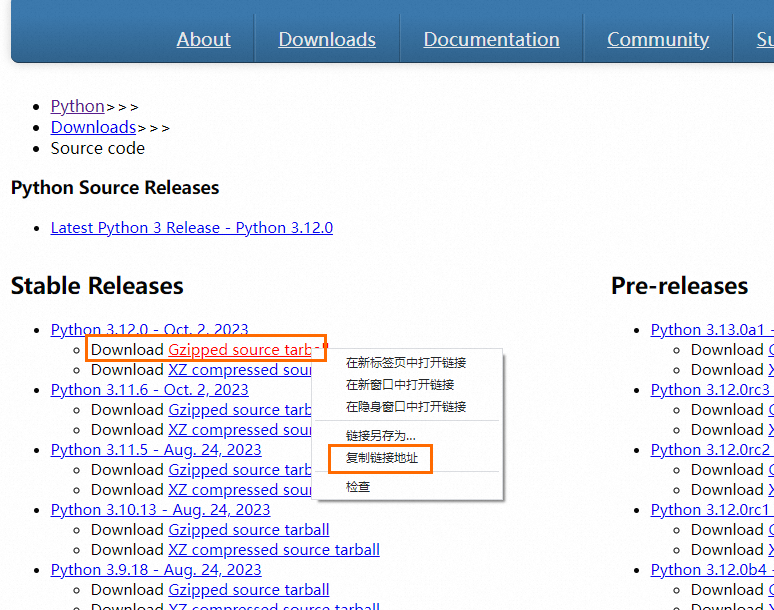Open Python 3.12.0b4 pre-release link
Viewport: 774px width, 610px height.
tap(712, 570)
